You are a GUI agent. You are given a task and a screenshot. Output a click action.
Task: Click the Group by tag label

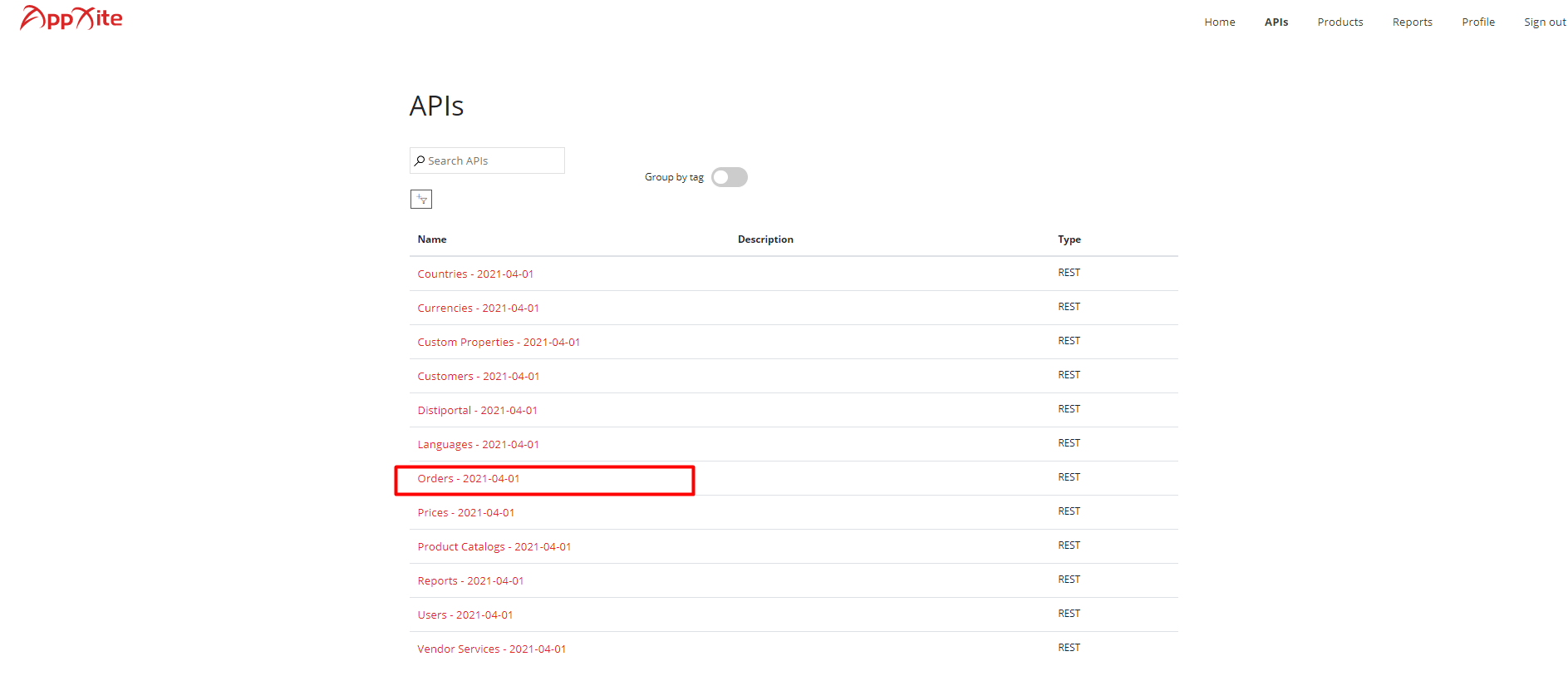(674, 177)
